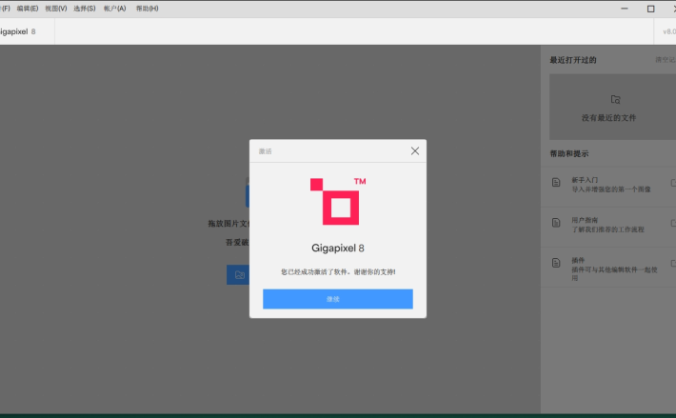Screen dimensions: 676x418
Task: Click the 帮助和提示 heading
Action: 569,153
